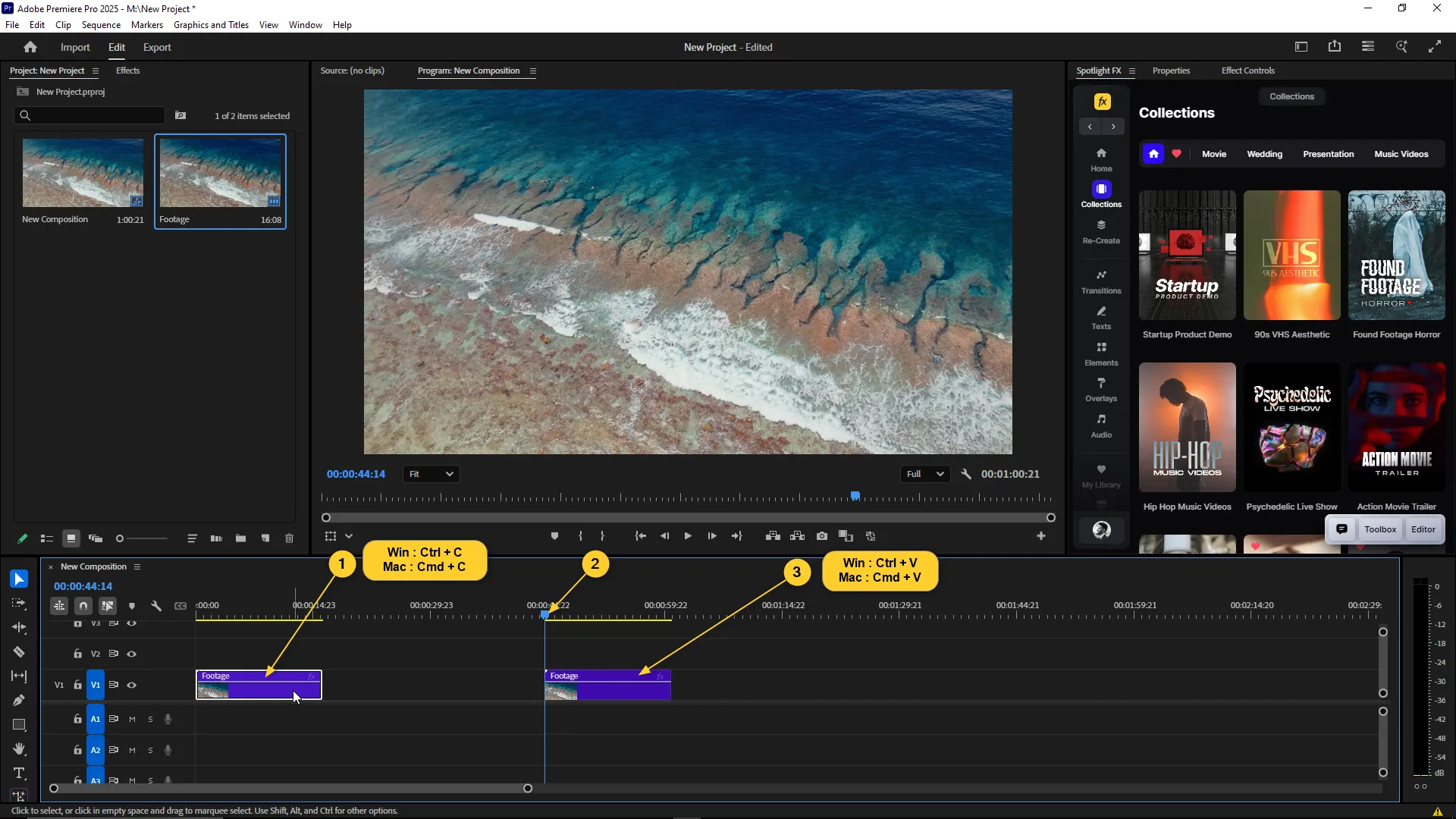The image size is (1456, 819).
Task: Open the Full playback resolution dropdown
Action: click(925, 474)
